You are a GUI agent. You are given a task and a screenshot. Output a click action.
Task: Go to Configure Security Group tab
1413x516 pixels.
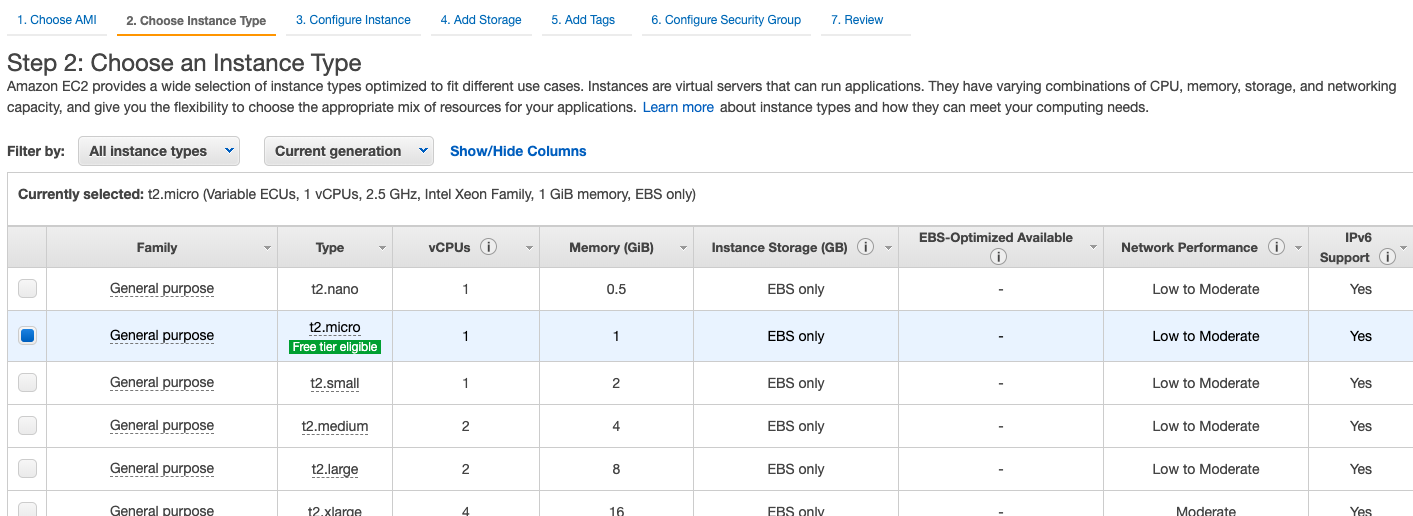[726, 20]
